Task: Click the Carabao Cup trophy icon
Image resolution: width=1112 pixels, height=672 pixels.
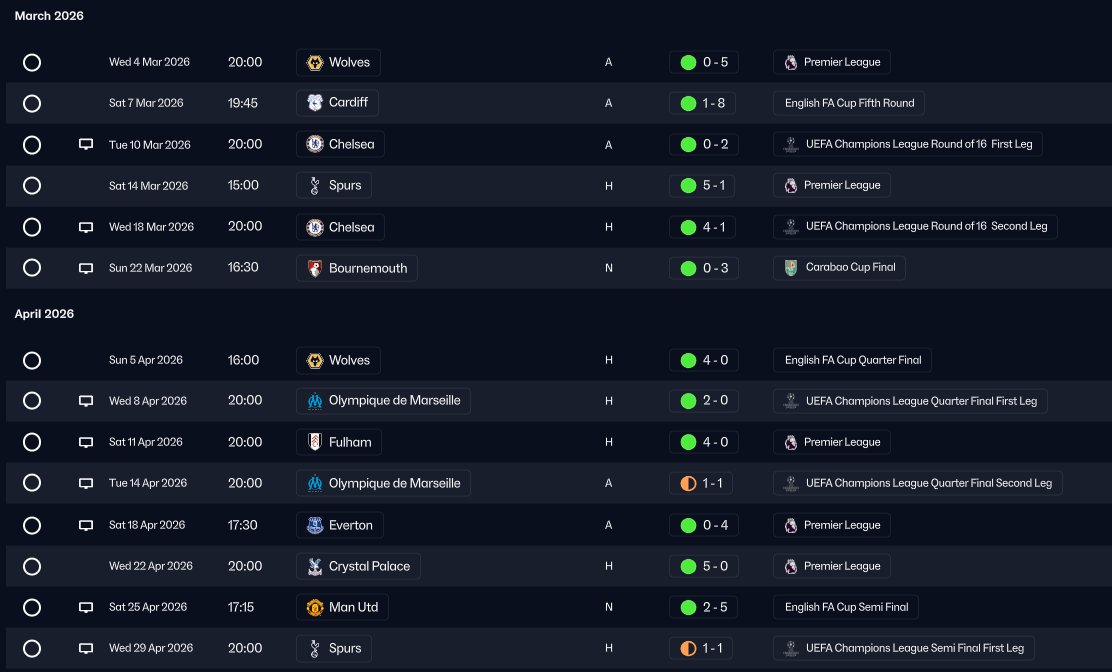Action: coord(791,268)
